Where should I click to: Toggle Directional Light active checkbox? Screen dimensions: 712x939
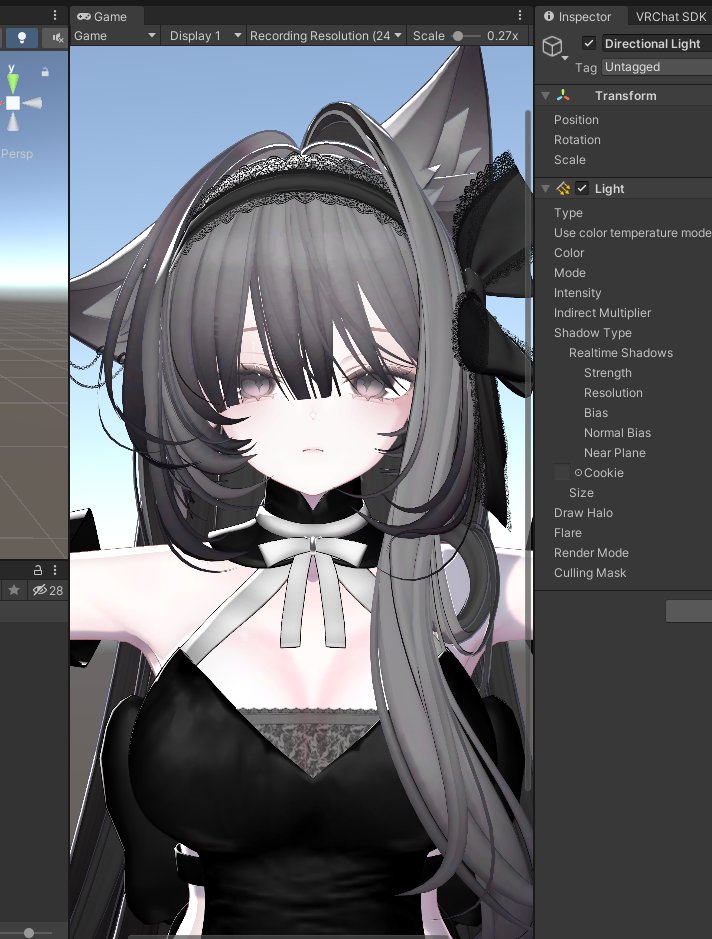tap(589, 43)
